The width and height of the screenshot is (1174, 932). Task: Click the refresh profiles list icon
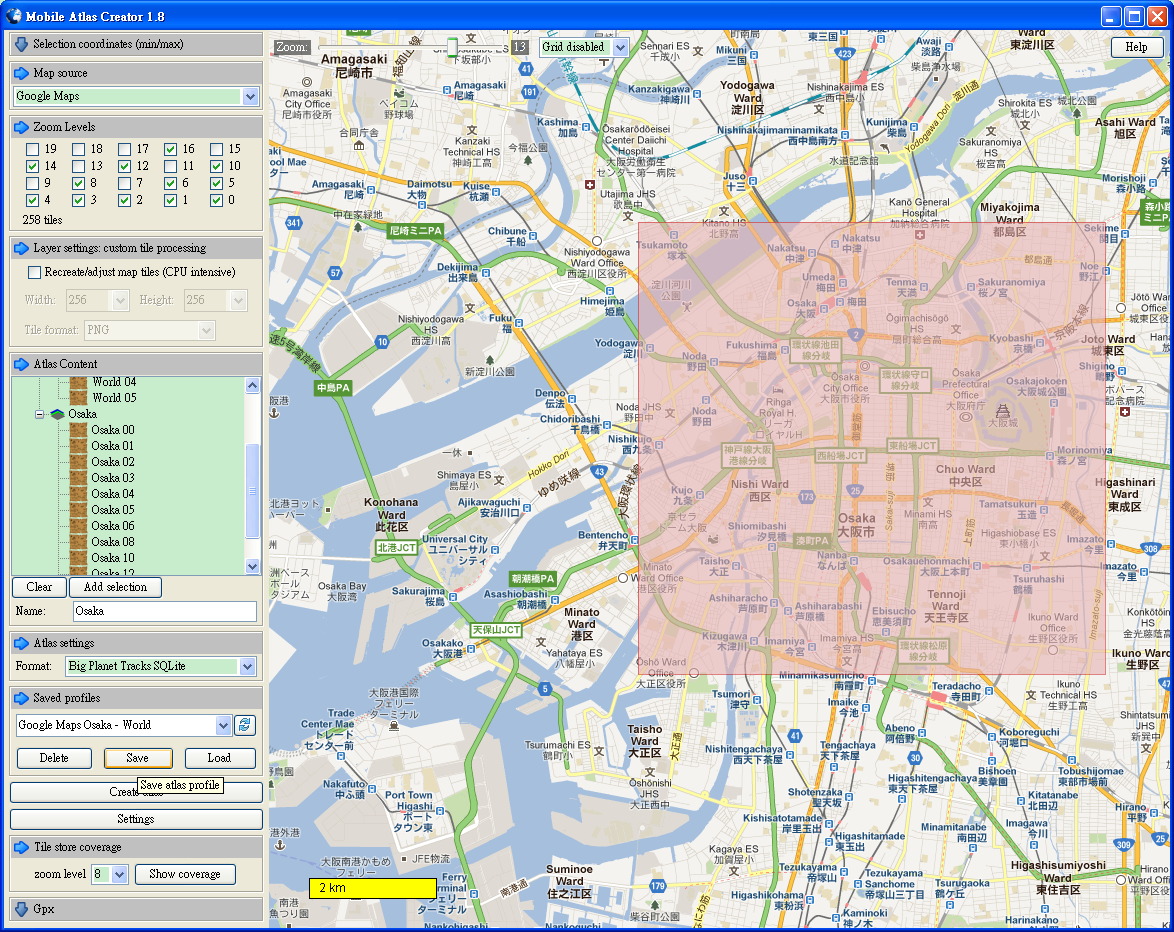(245, 725)
